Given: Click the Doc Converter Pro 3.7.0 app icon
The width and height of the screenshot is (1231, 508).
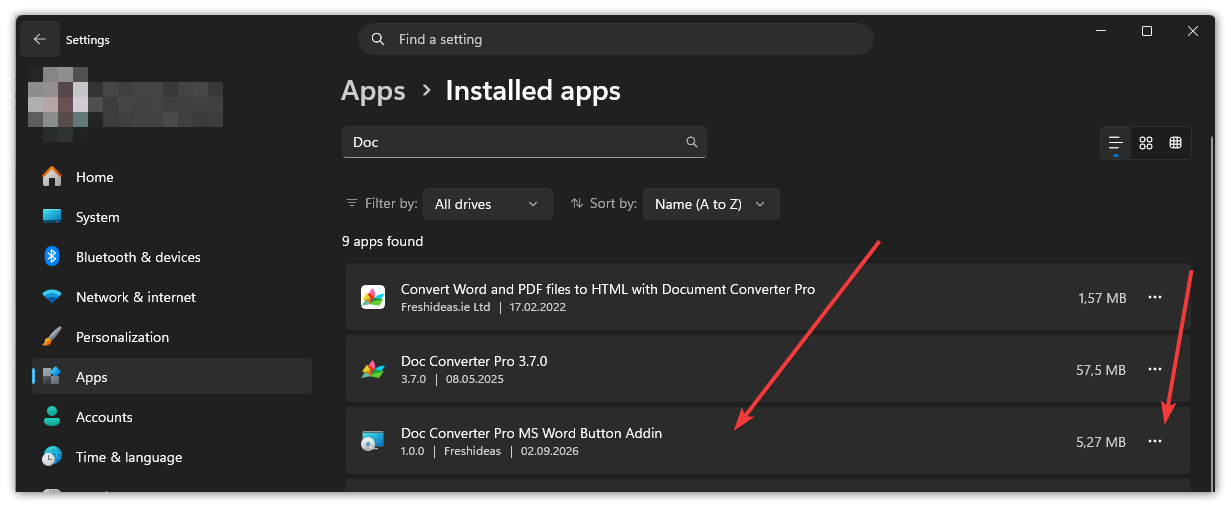Looking at the screenshot, I should coord(373,369).
